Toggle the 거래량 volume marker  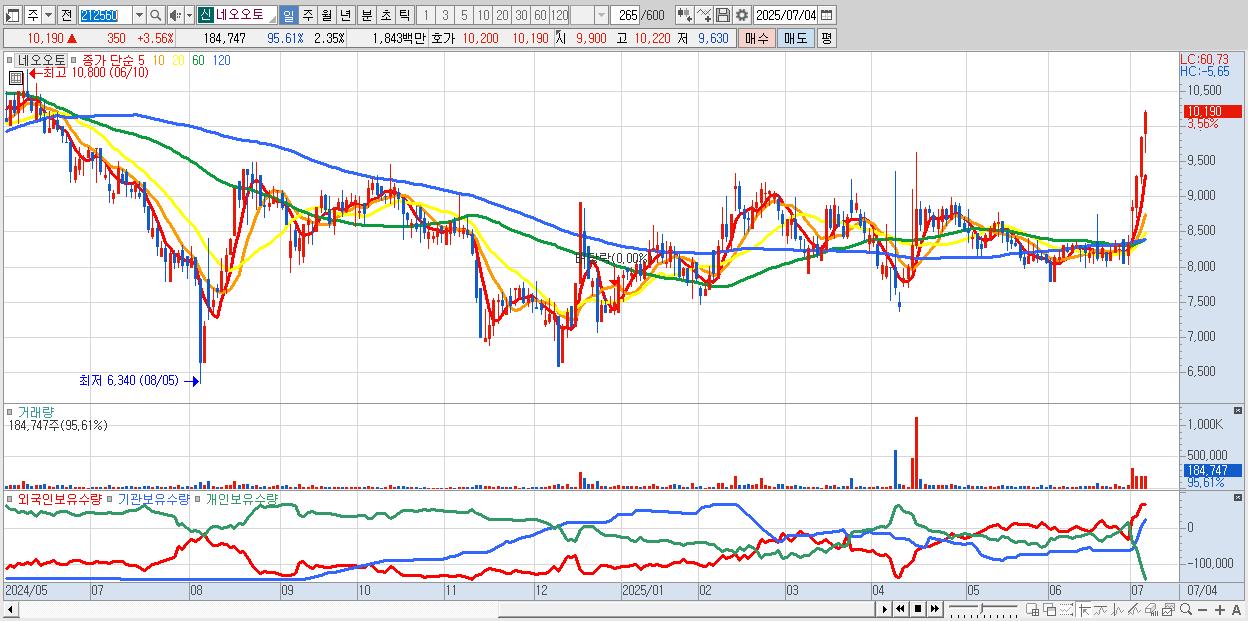(x=11, y=411)
